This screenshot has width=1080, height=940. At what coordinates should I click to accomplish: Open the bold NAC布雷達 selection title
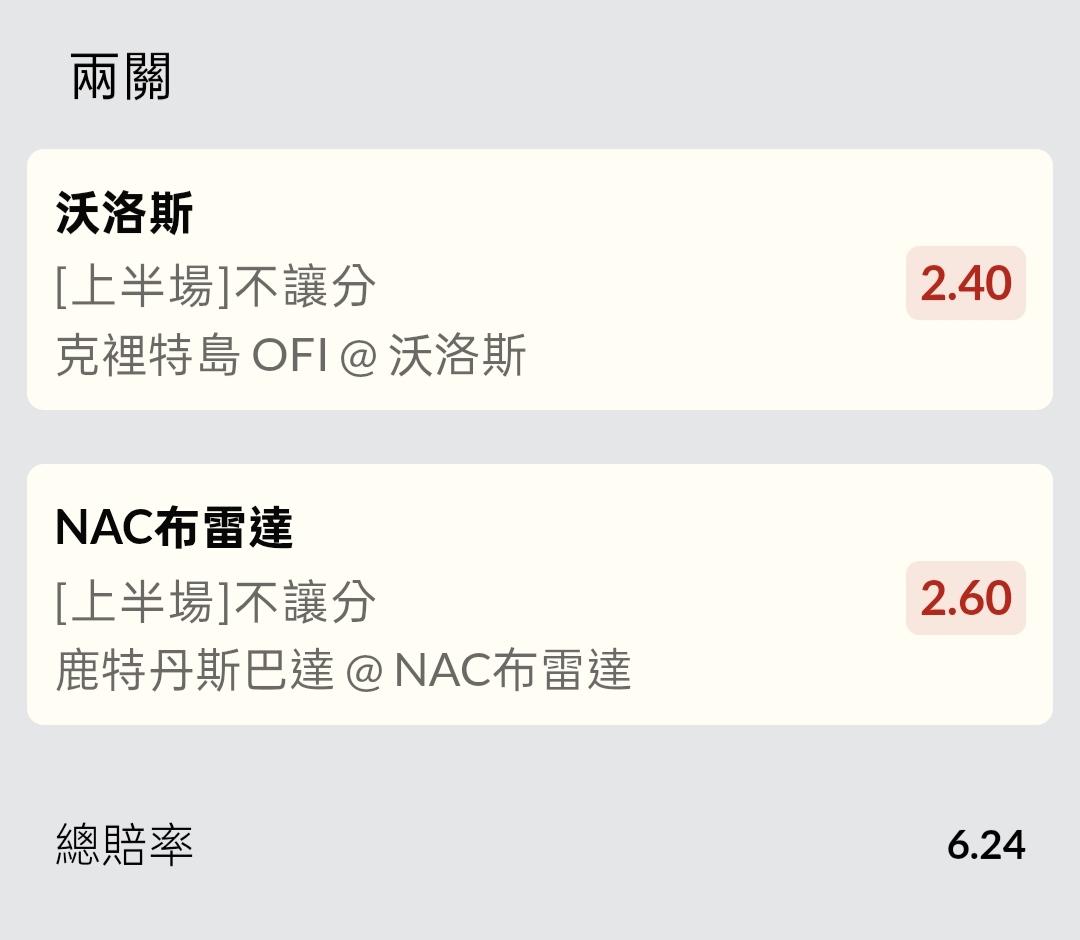pos(174,528)
